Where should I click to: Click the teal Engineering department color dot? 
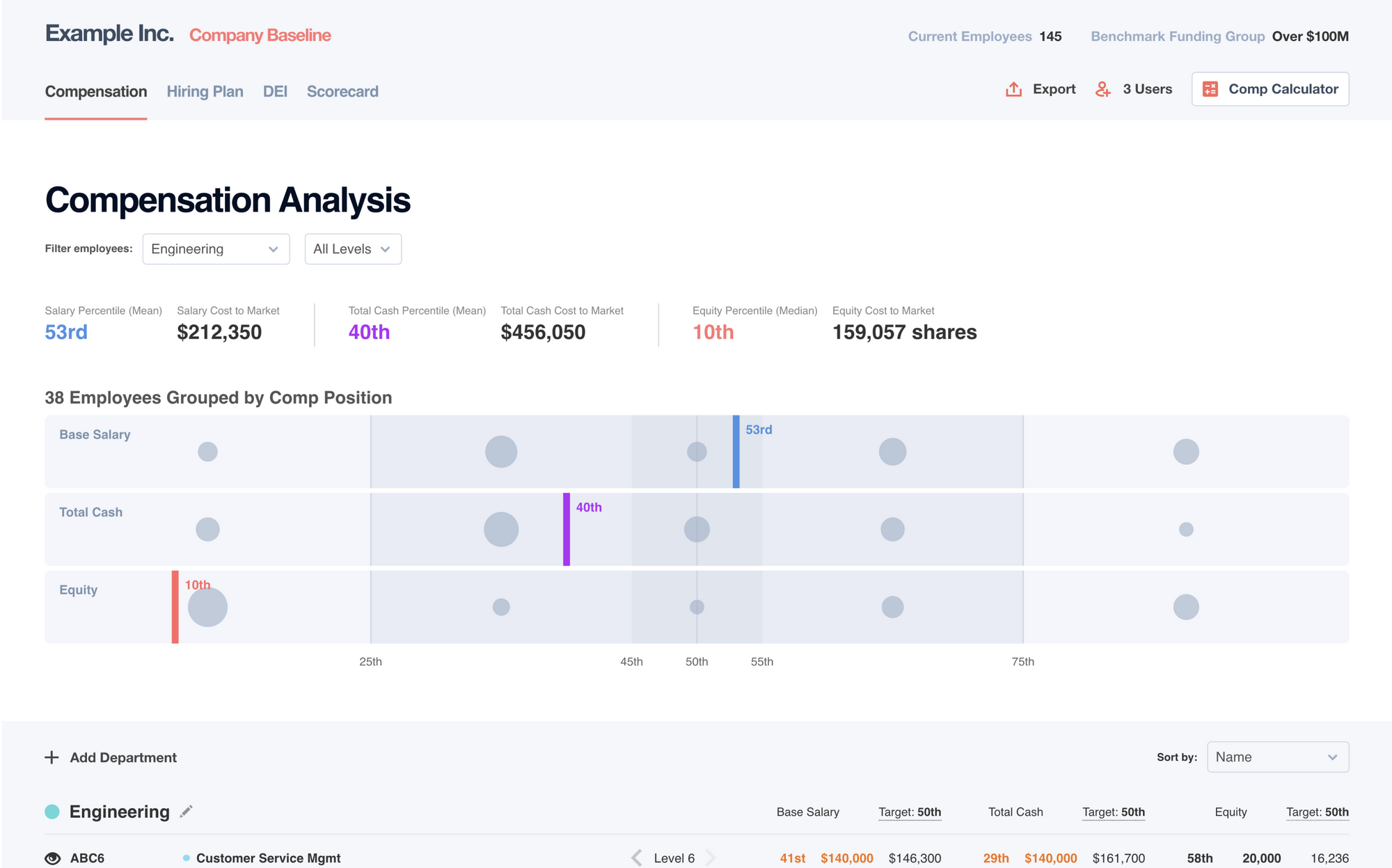click(x=52, y=812)
